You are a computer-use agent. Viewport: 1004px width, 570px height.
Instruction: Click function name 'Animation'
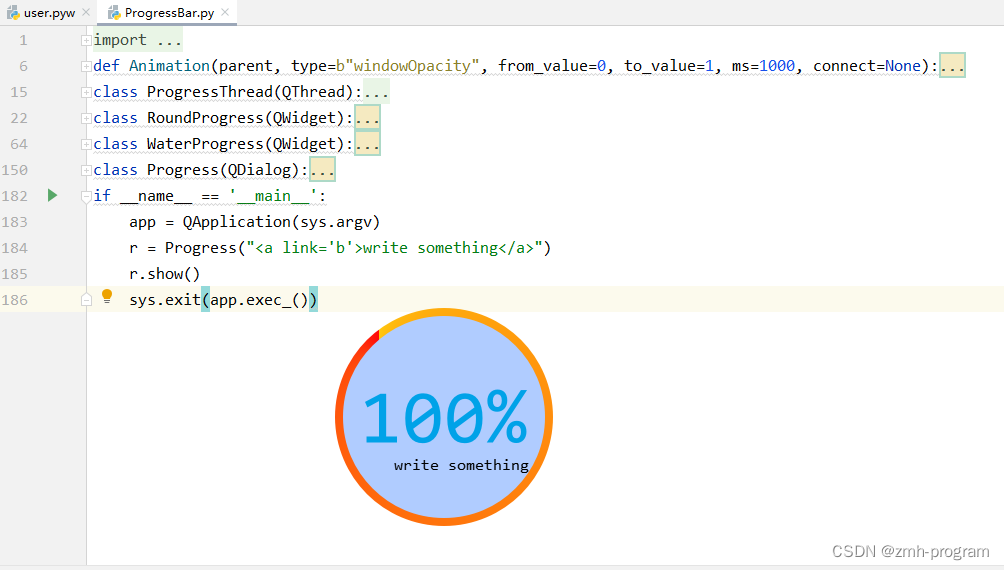pos(169,65)
